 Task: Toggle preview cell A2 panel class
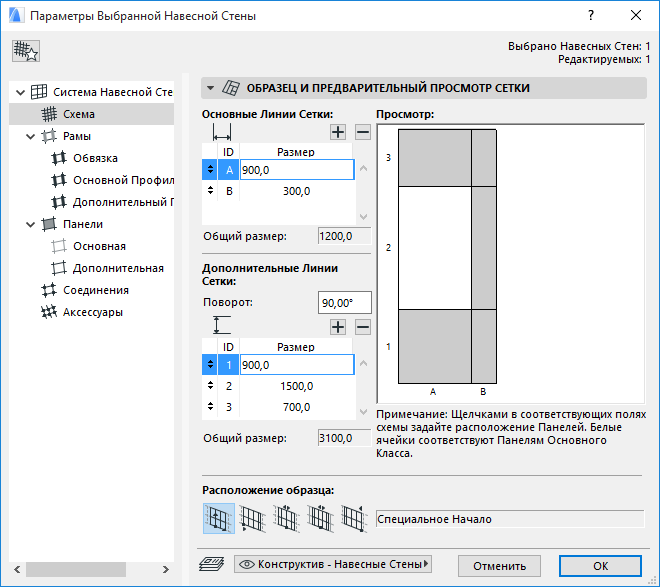[435, 248]
